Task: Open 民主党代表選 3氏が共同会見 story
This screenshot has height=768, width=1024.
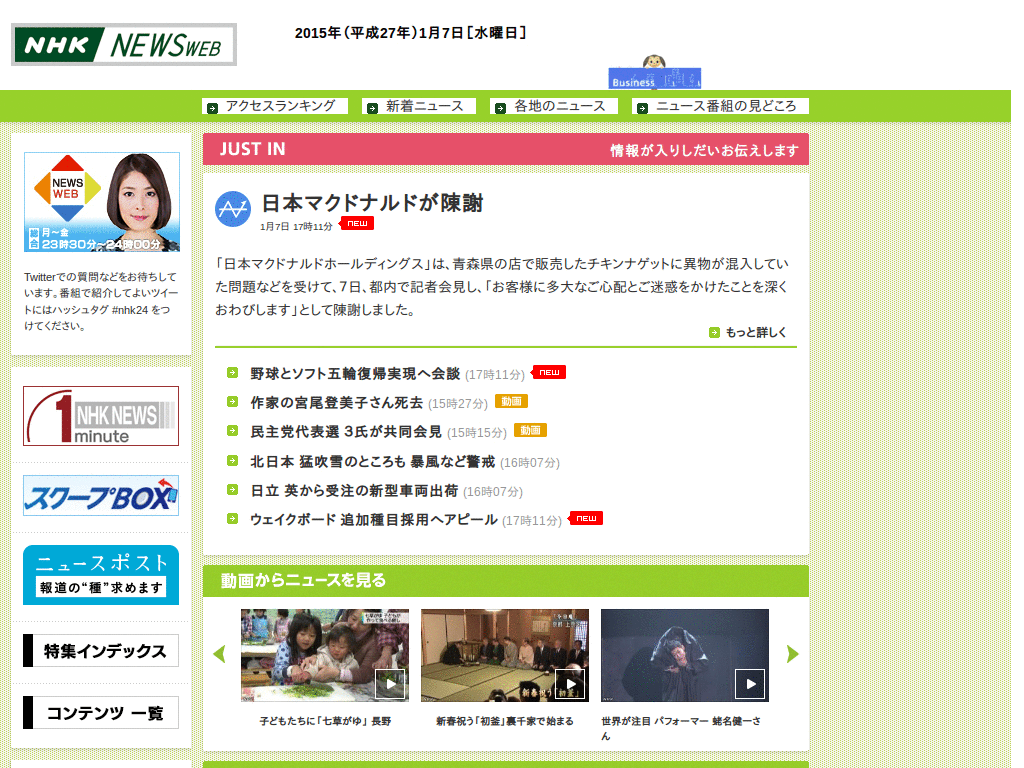Action: 346,432
